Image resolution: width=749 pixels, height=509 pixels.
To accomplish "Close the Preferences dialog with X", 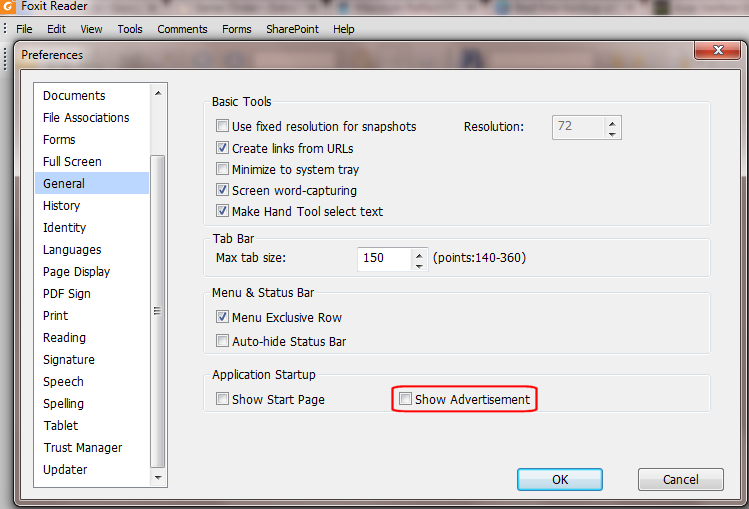I will point(717,50).
